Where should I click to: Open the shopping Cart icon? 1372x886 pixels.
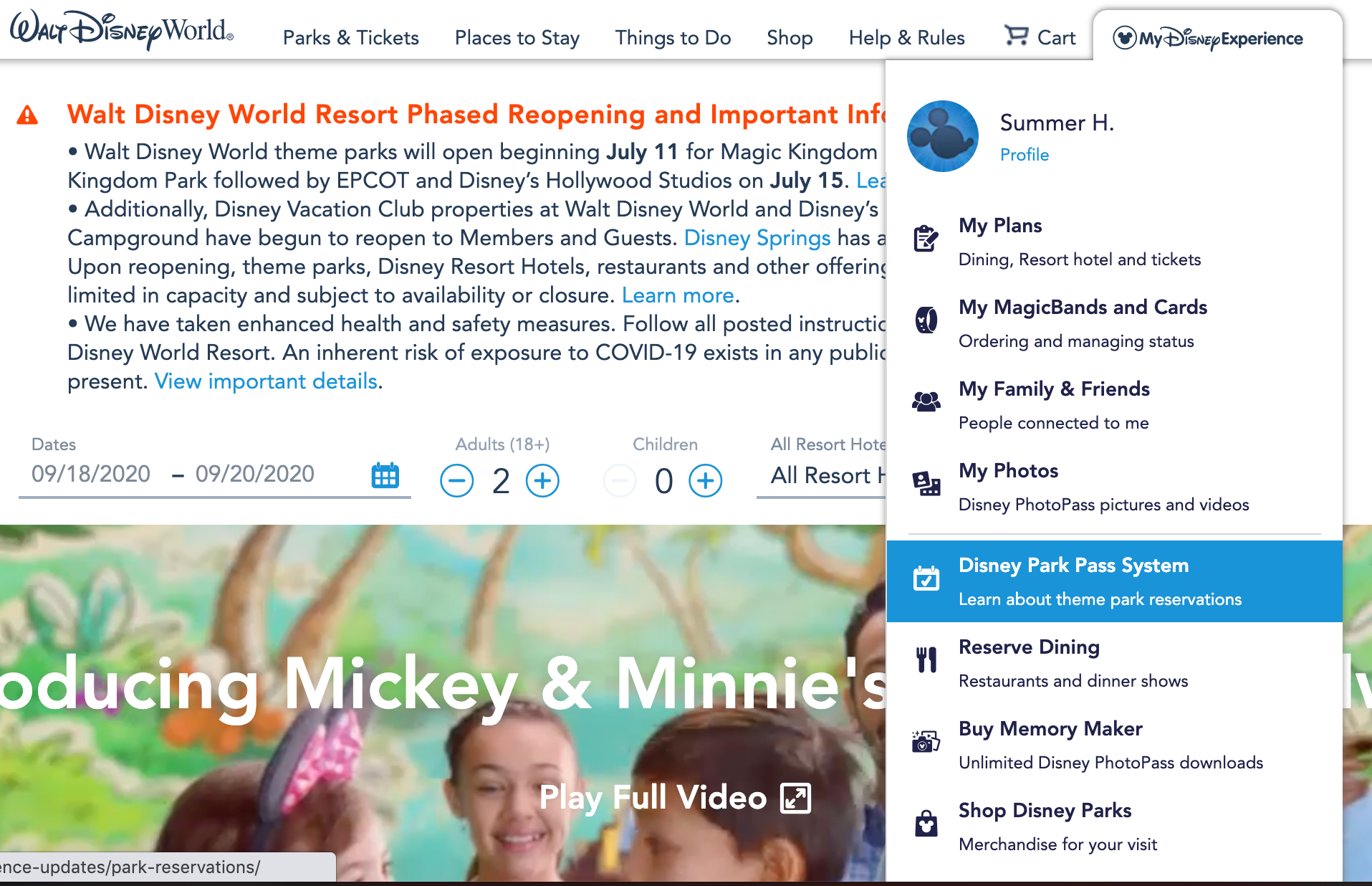[x=1017, y=37]
